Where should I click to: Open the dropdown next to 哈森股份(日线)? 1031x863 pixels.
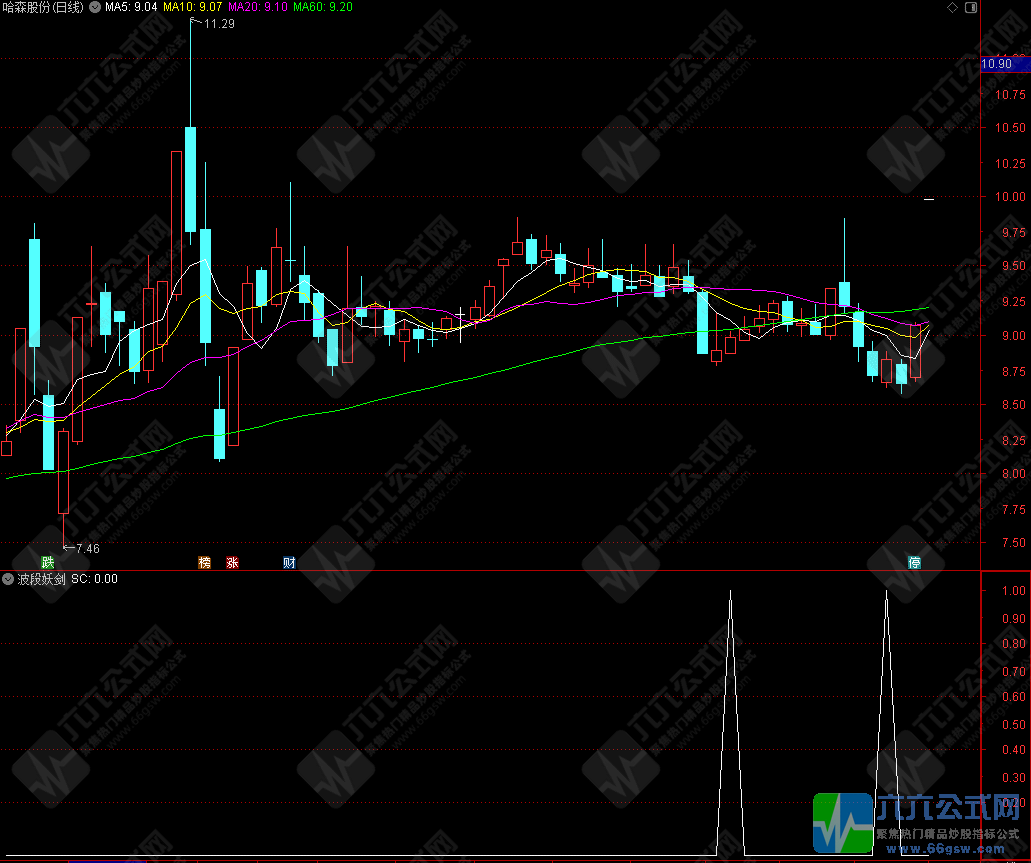(x=95, y=7)
